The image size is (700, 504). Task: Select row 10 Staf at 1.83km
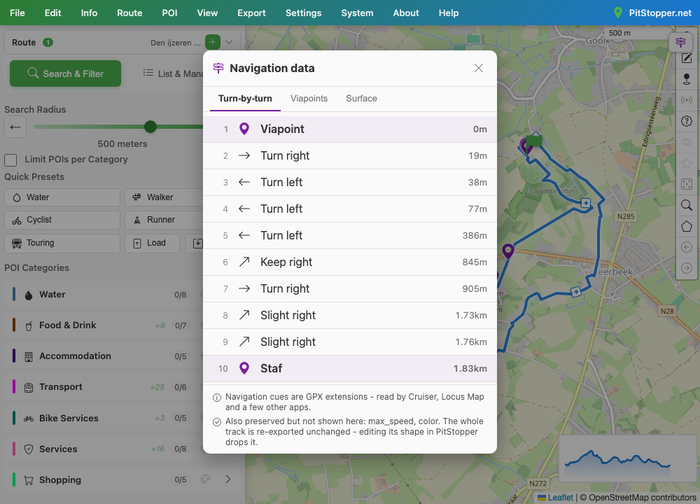pyautogui.click(x=350, y=369)
